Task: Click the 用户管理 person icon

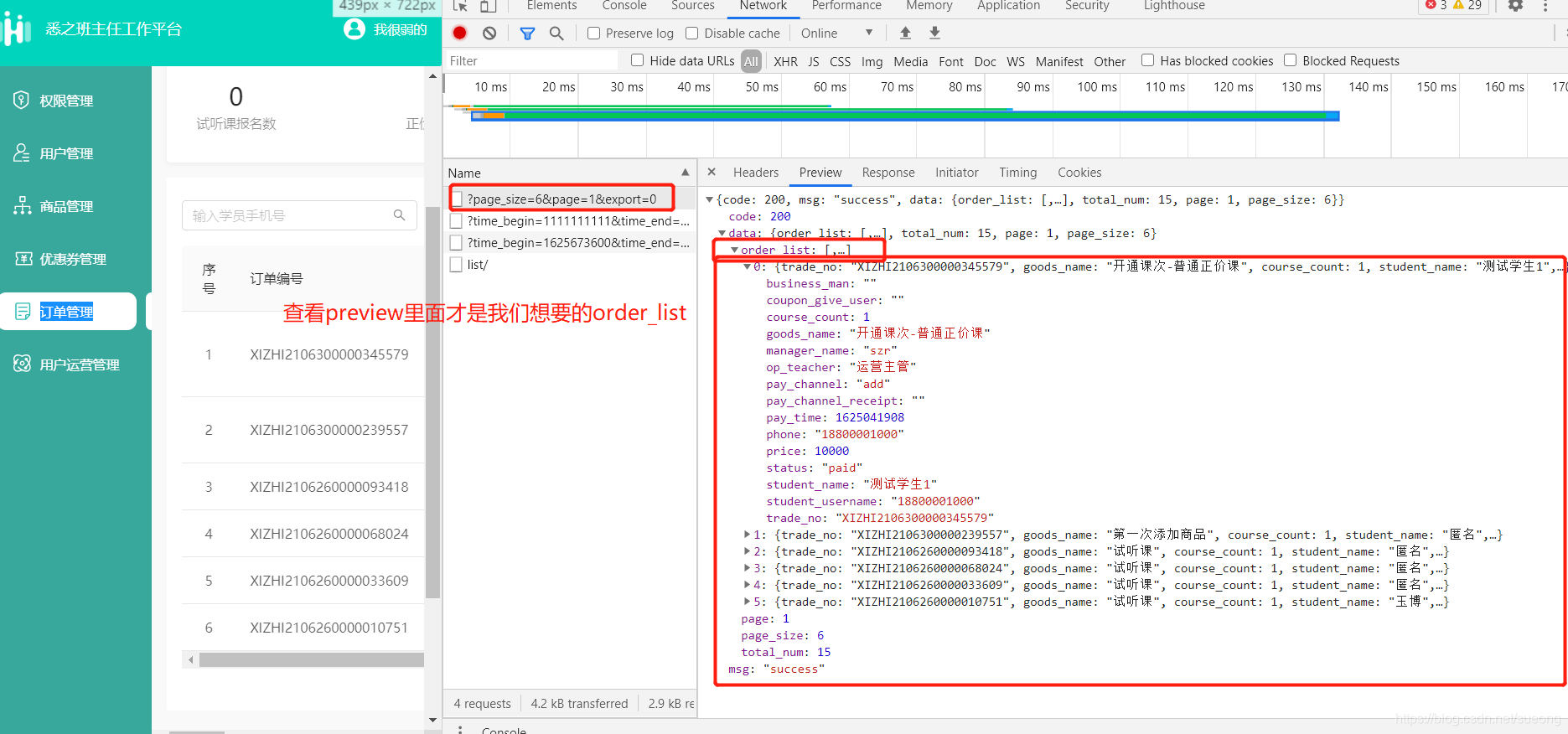Action: [x=22, y=152]
